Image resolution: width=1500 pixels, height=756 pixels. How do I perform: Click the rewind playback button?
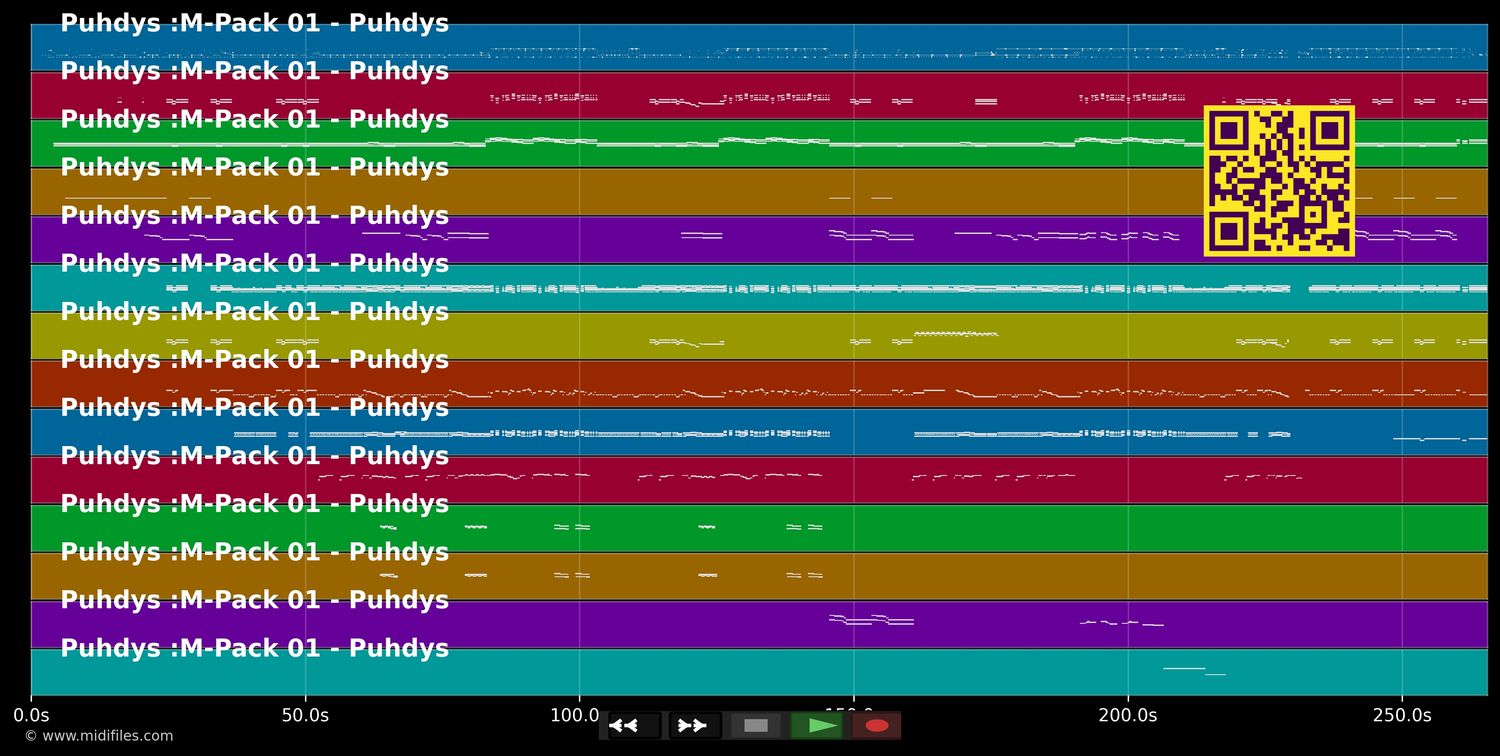(635, 725)
